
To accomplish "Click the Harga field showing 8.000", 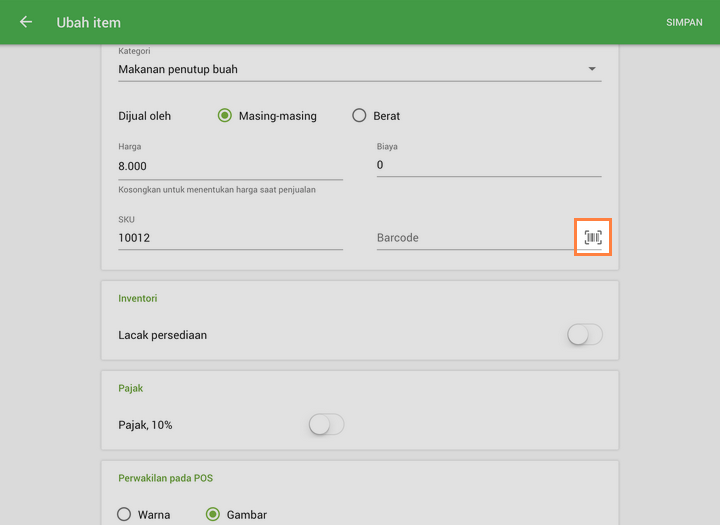I will [230, 166].
